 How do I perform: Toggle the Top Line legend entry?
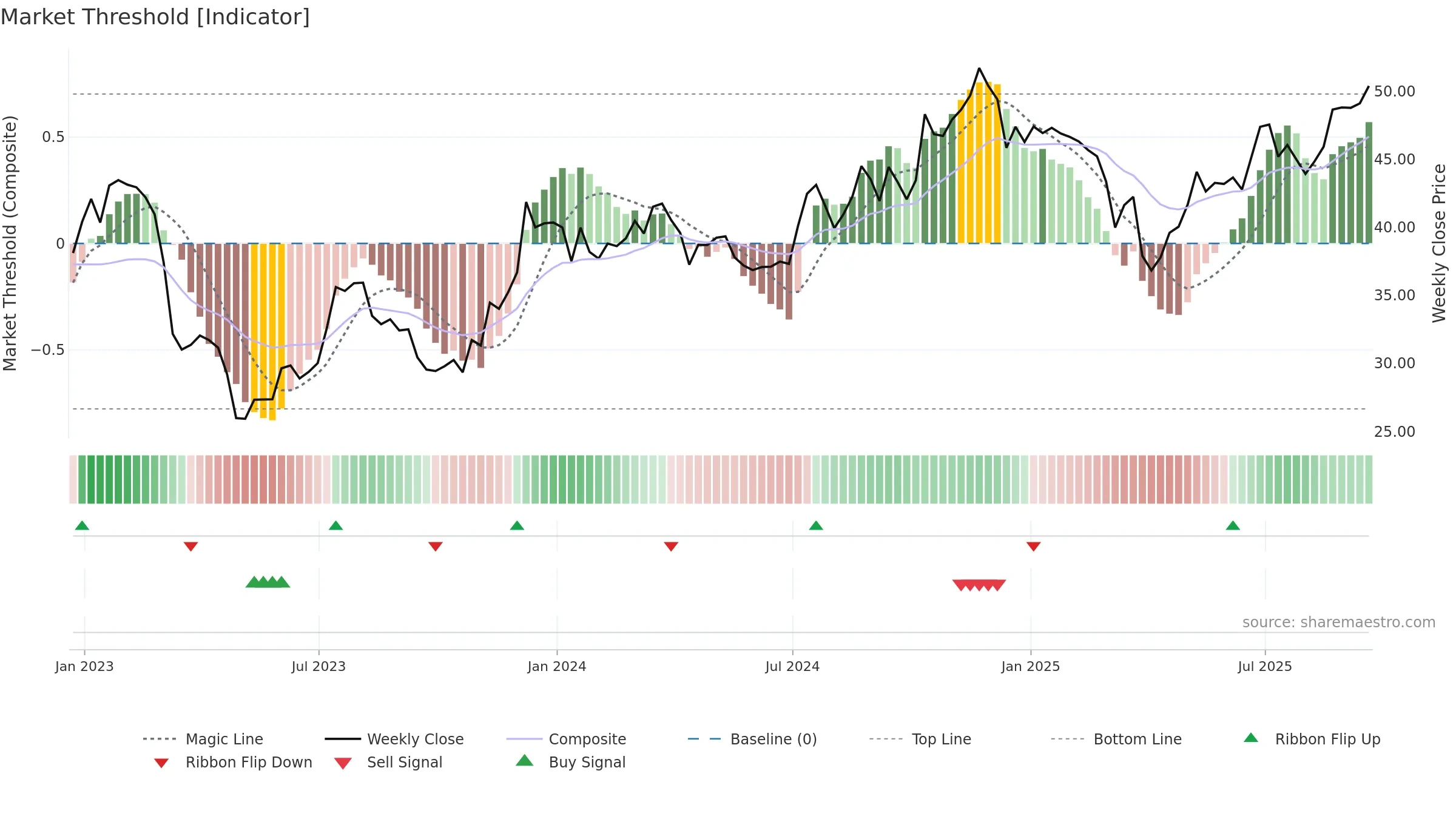pyautogui.click(x=920, y=739)
